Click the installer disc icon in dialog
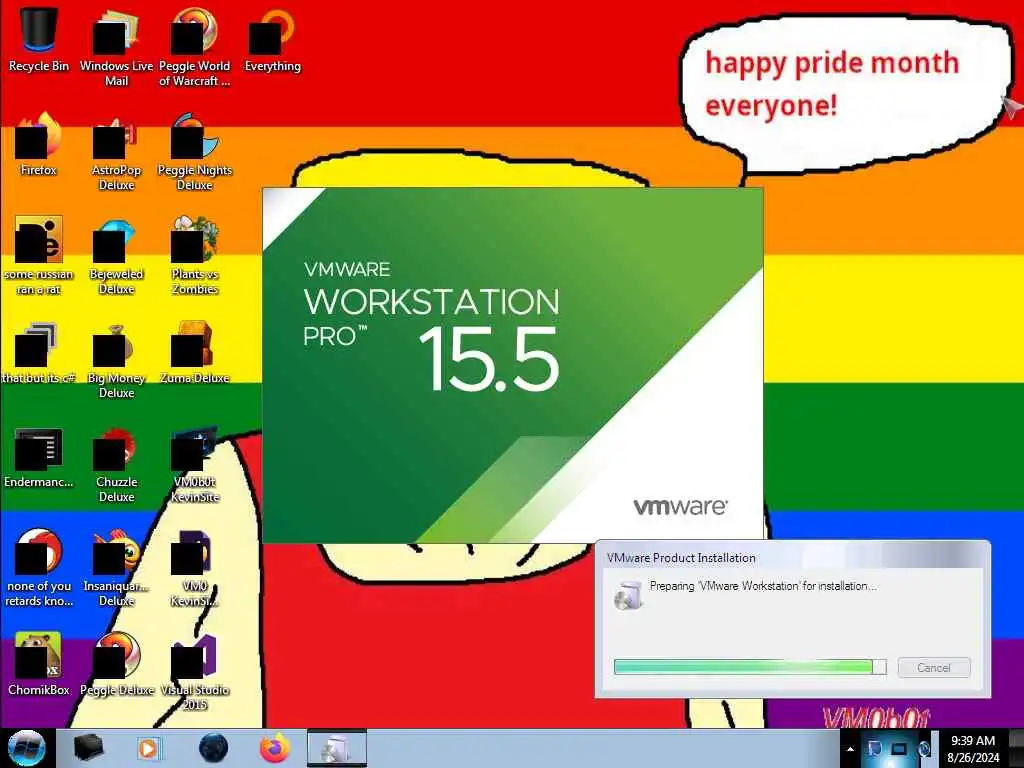The image size is (1024, 768). 628,596
